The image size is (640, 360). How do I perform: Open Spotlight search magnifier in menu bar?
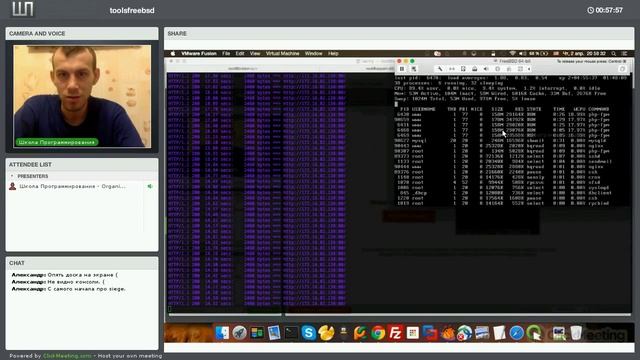coord(613,53)
